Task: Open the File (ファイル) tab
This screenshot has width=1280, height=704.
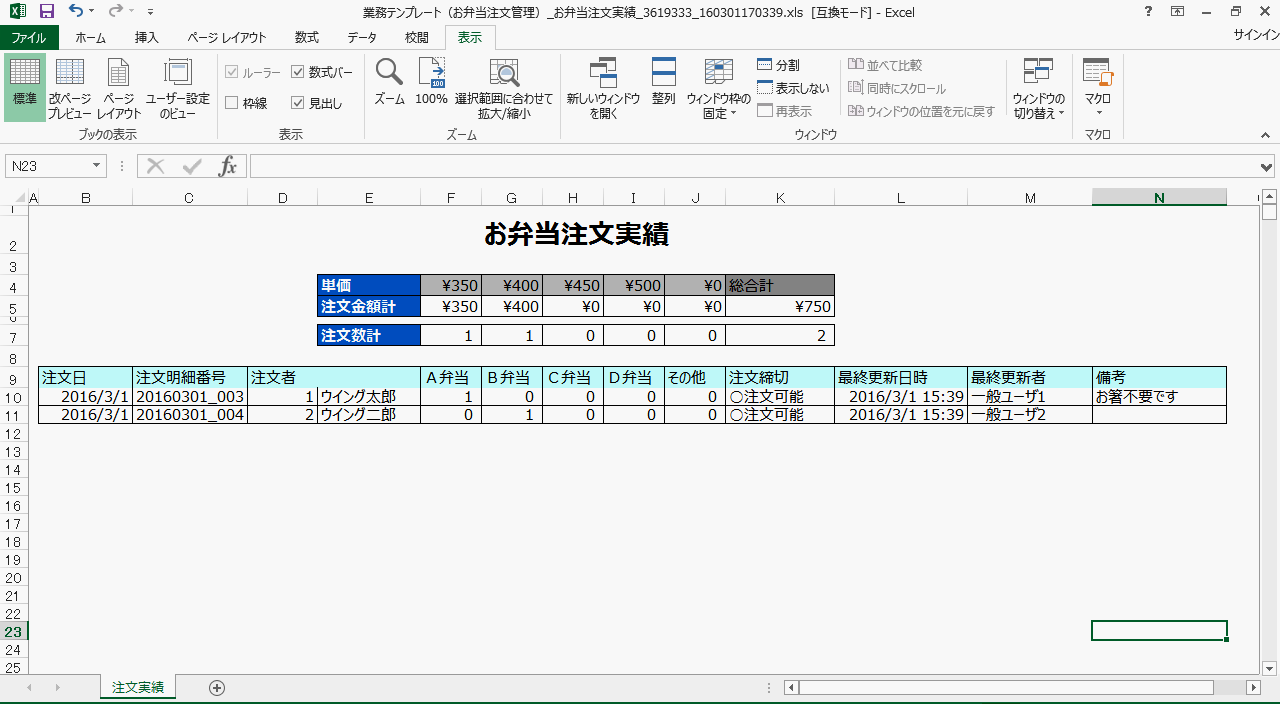Action: click(x=29, y=38)
